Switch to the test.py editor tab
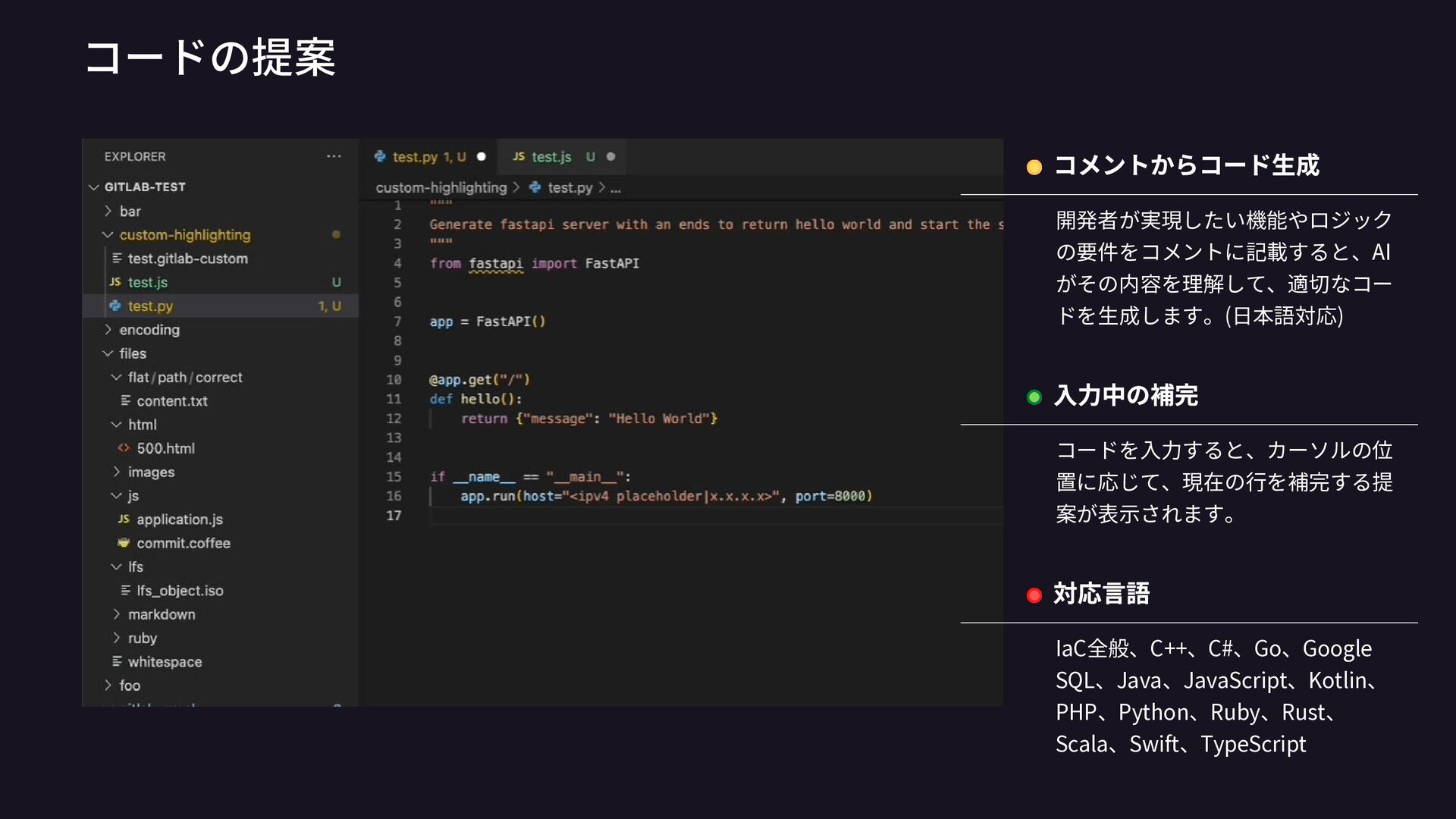This screenshot has width=1456, height=819. coord(415,157)
